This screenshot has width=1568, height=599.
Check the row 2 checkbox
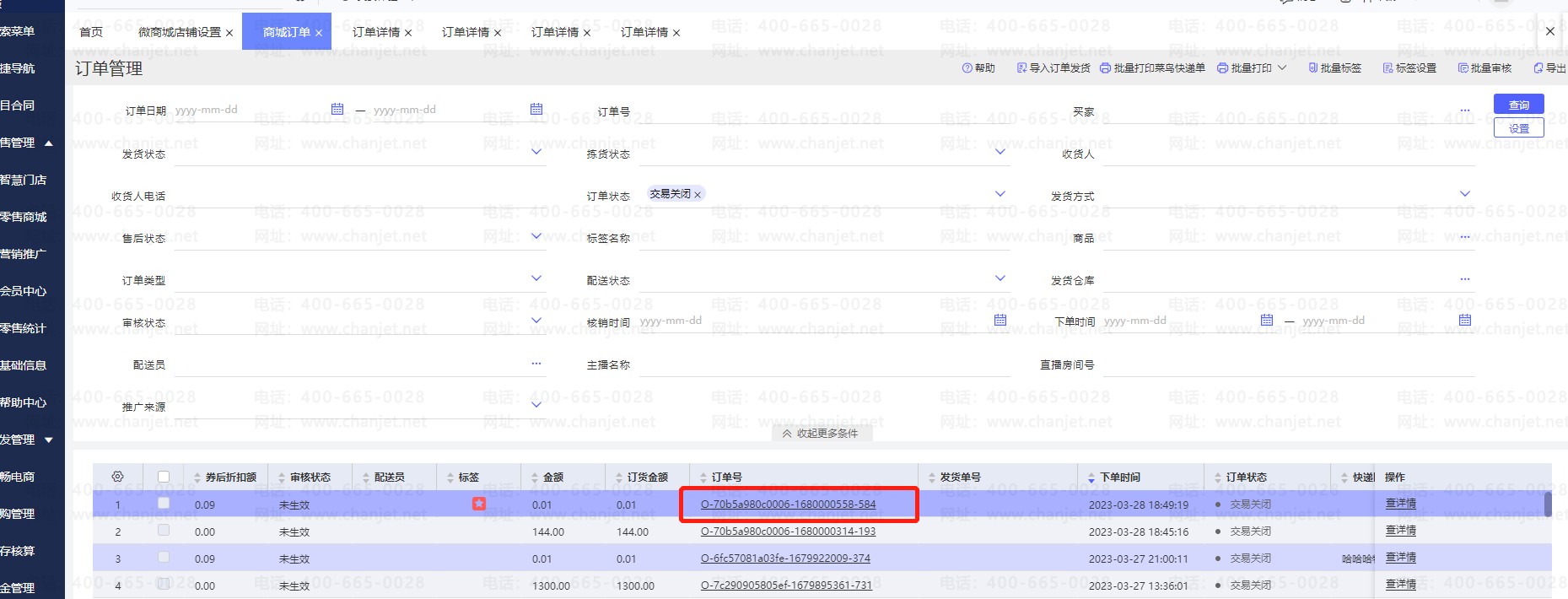(164, 531)
